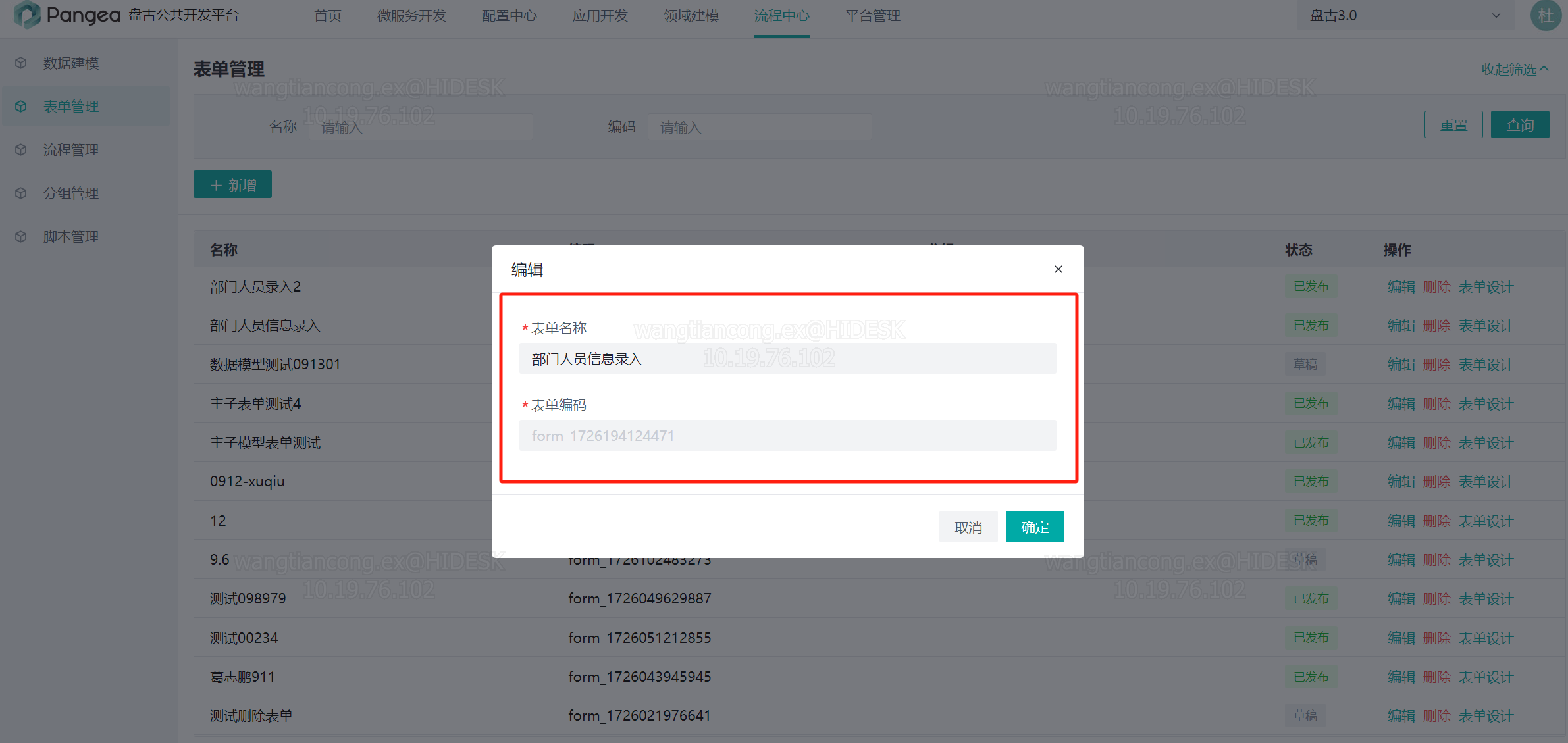Go to 首页 tab
1568x743 pixels.
[x=328, y=16]
